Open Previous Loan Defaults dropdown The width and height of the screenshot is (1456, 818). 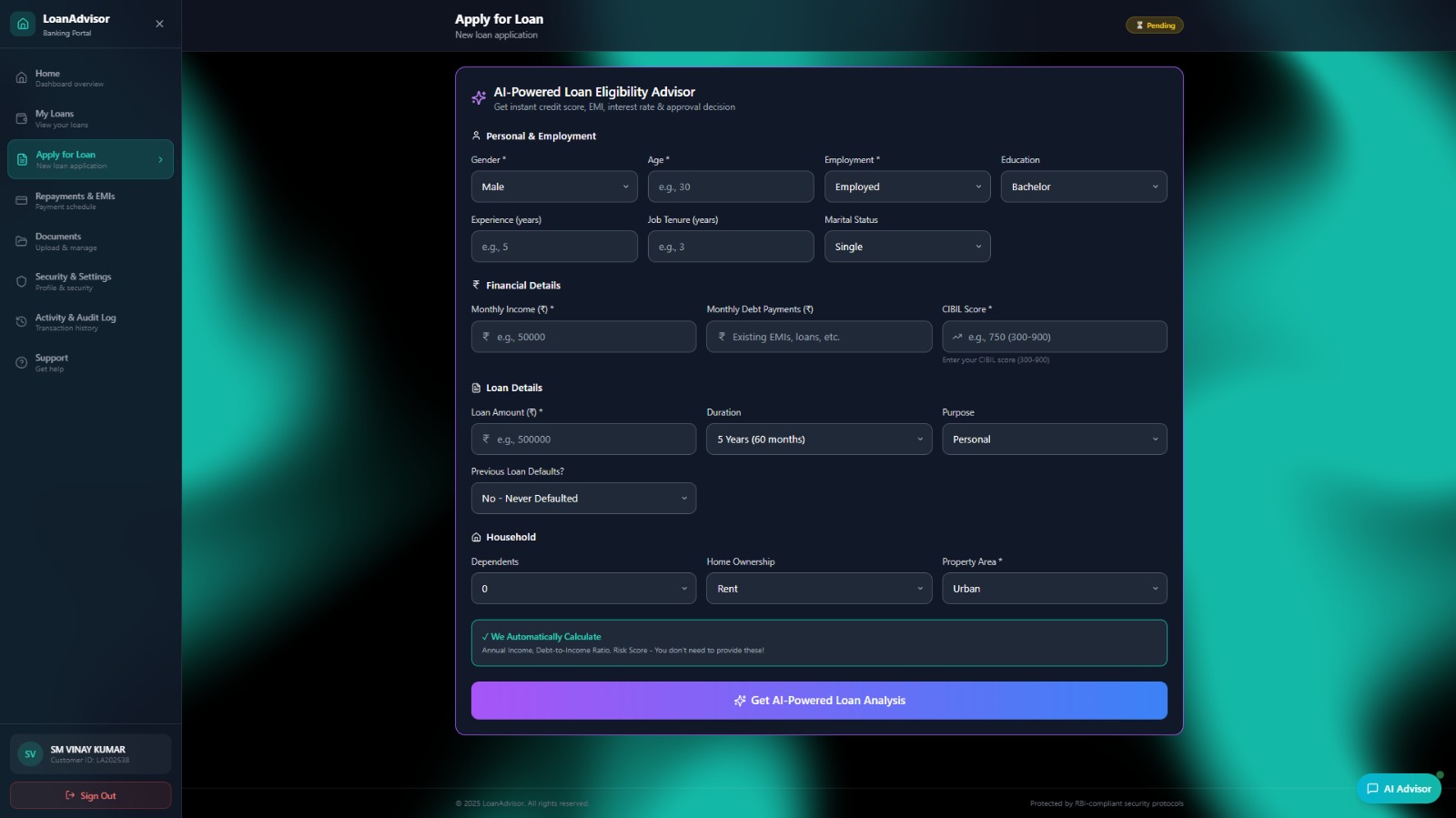click(x=583, y=498)
